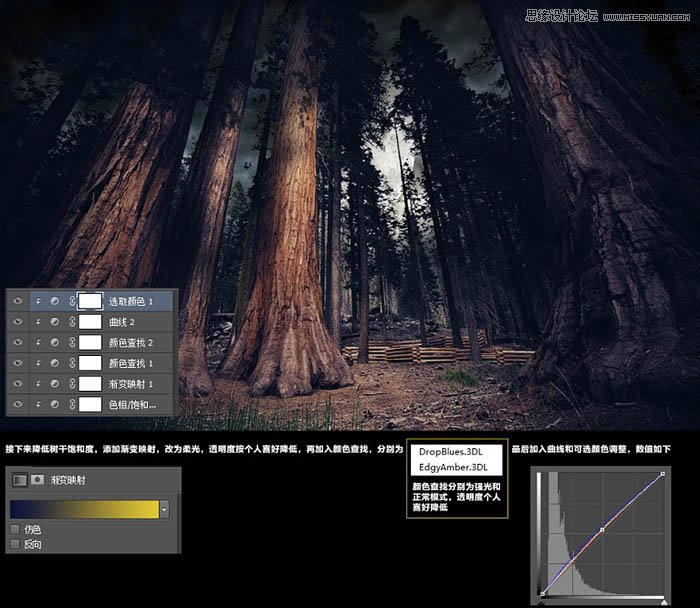Click the adjustment icon of 选取颜色 1 layer
The width and height of the screenshot is (700, 608).
point(54,301)
